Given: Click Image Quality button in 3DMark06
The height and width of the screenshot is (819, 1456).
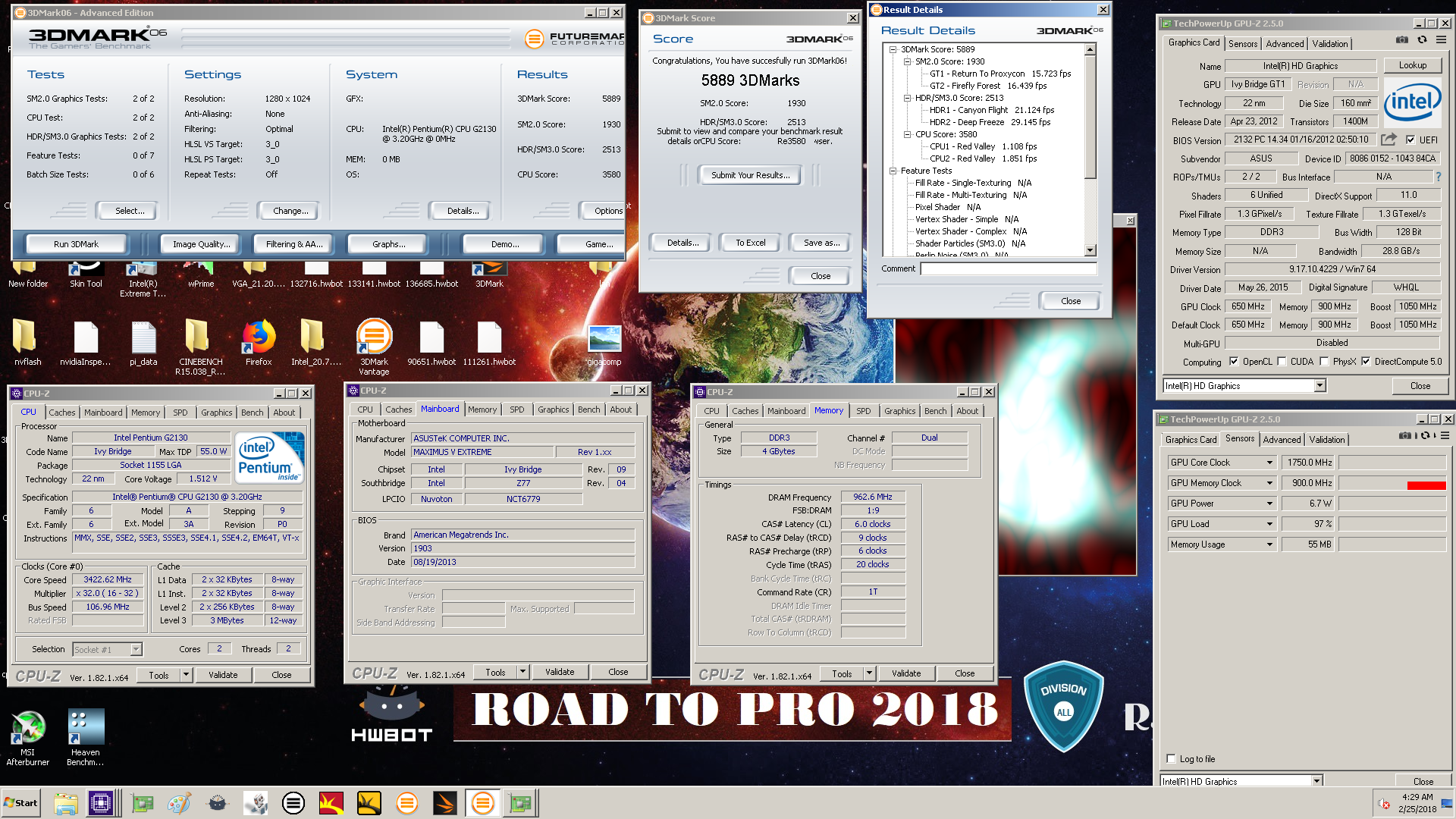Looking at the screenshot, I should click(x=200, y=244).
